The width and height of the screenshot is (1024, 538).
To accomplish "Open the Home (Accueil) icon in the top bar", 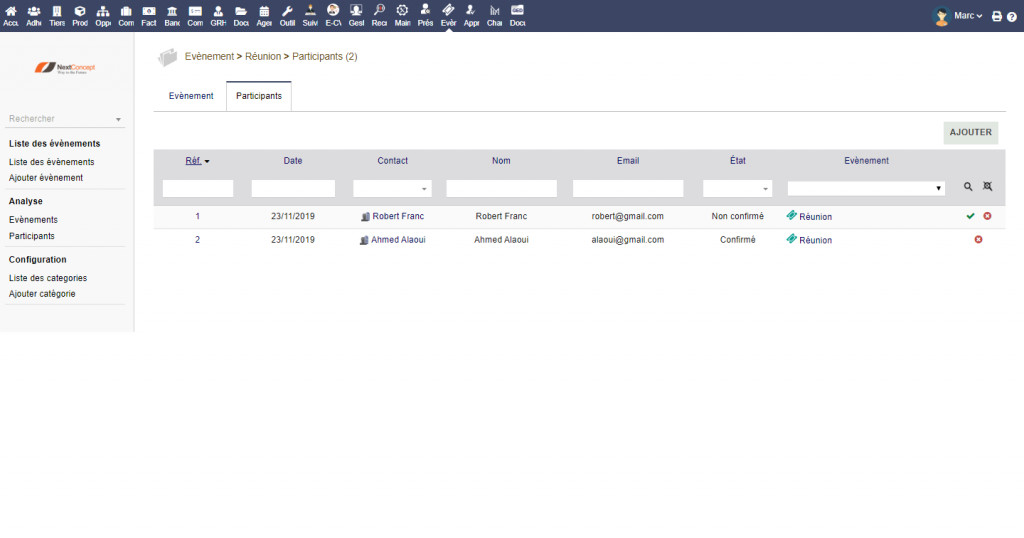I will coord(11,15).
